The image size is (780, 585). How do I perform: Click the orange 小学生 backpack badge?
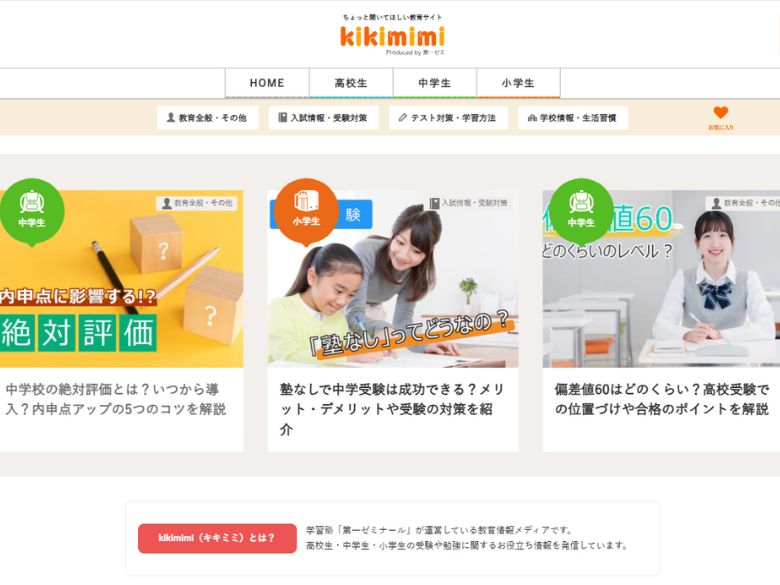(x=306, y=211)
